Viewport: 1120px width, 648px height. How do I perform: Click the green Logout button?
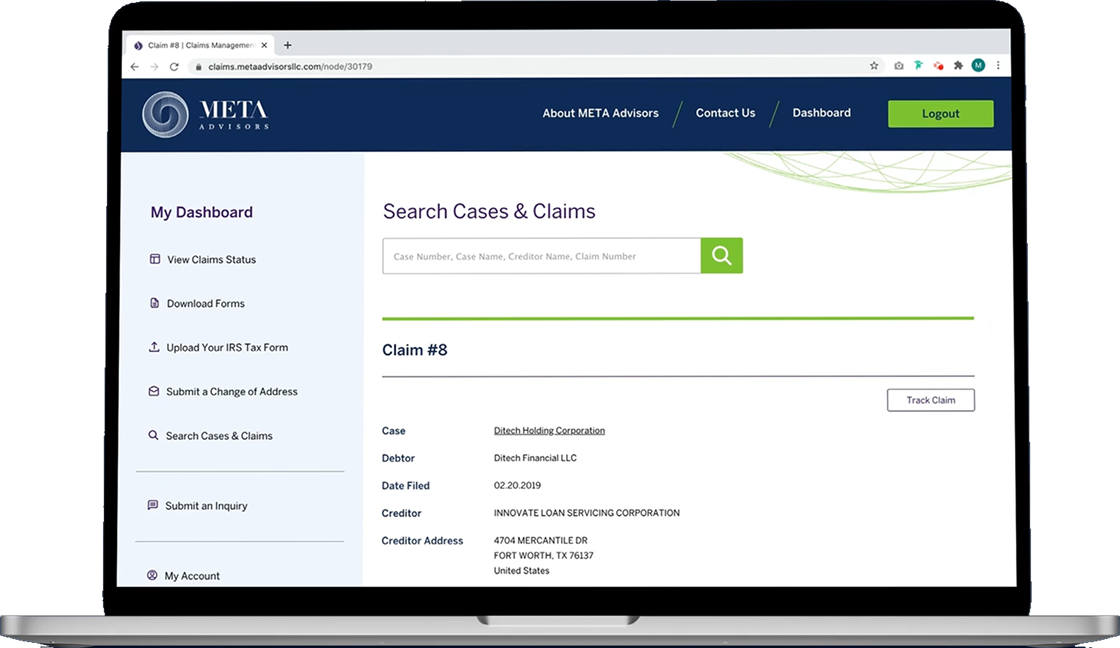940,114
